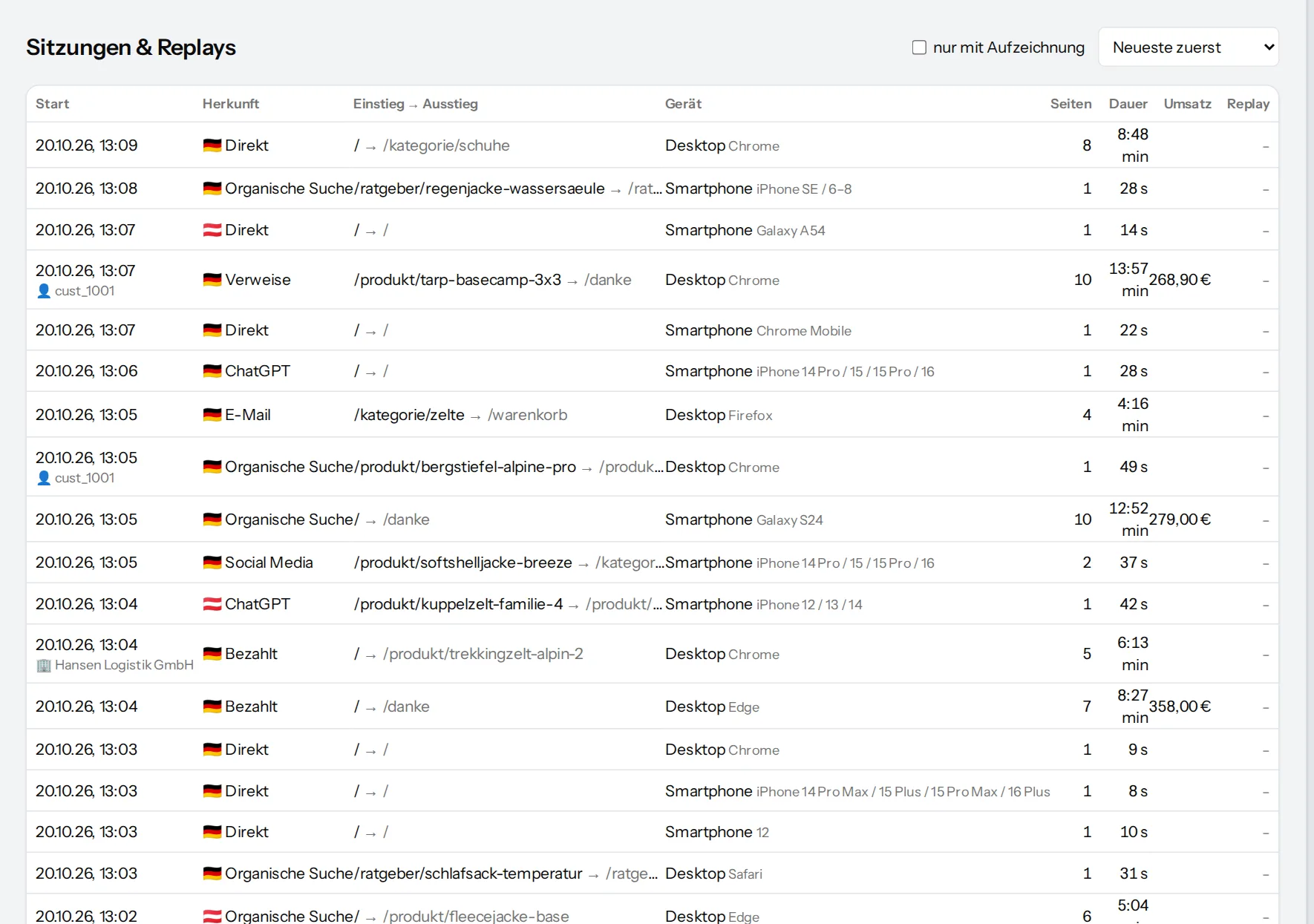The width and height of the screenshot is (1314, 924).
Task: Click the flag in the Desktop Edge 358,00 € row
Action: (x=212, y=707)
